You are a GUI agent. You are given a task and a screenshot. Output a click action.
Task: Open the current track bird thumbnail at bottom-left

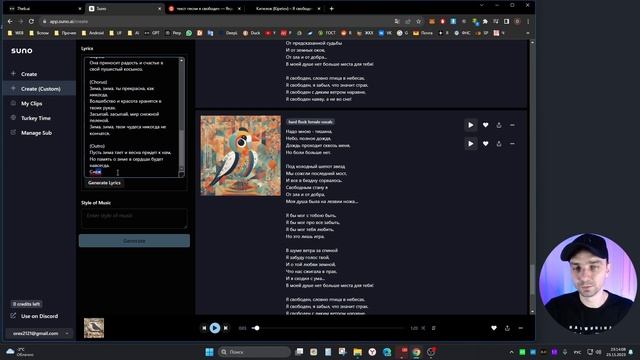click(94, 328)
